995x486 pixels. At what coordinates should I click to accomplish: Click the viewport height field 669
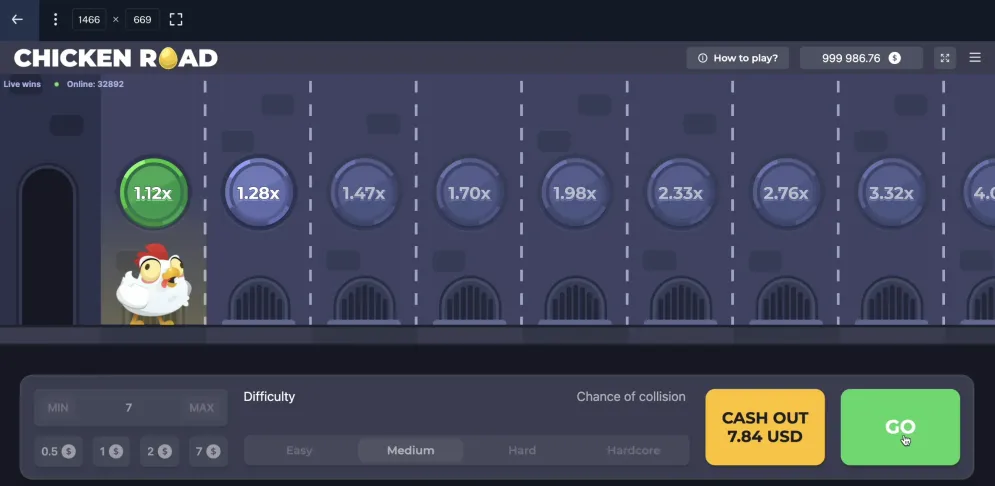[x=142, y=20]
